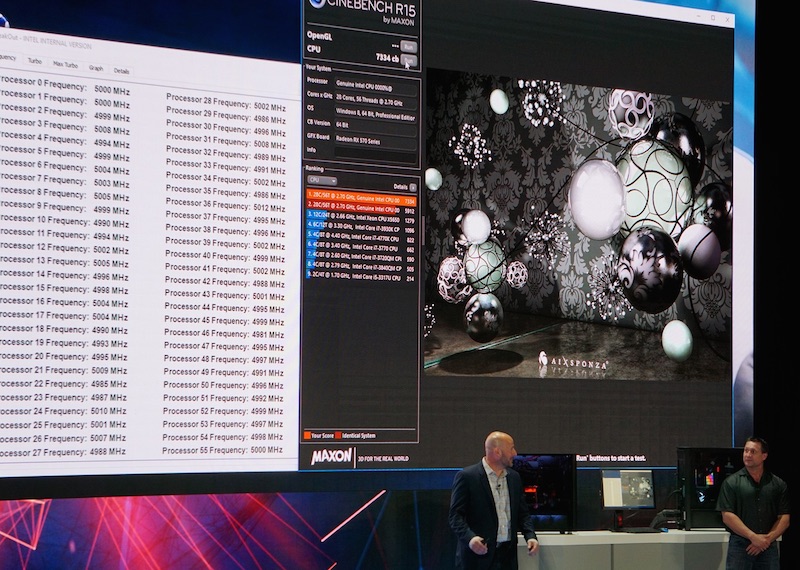Click the rendered spheres scene preview
800x570 pixels.
tap(578, 227)
